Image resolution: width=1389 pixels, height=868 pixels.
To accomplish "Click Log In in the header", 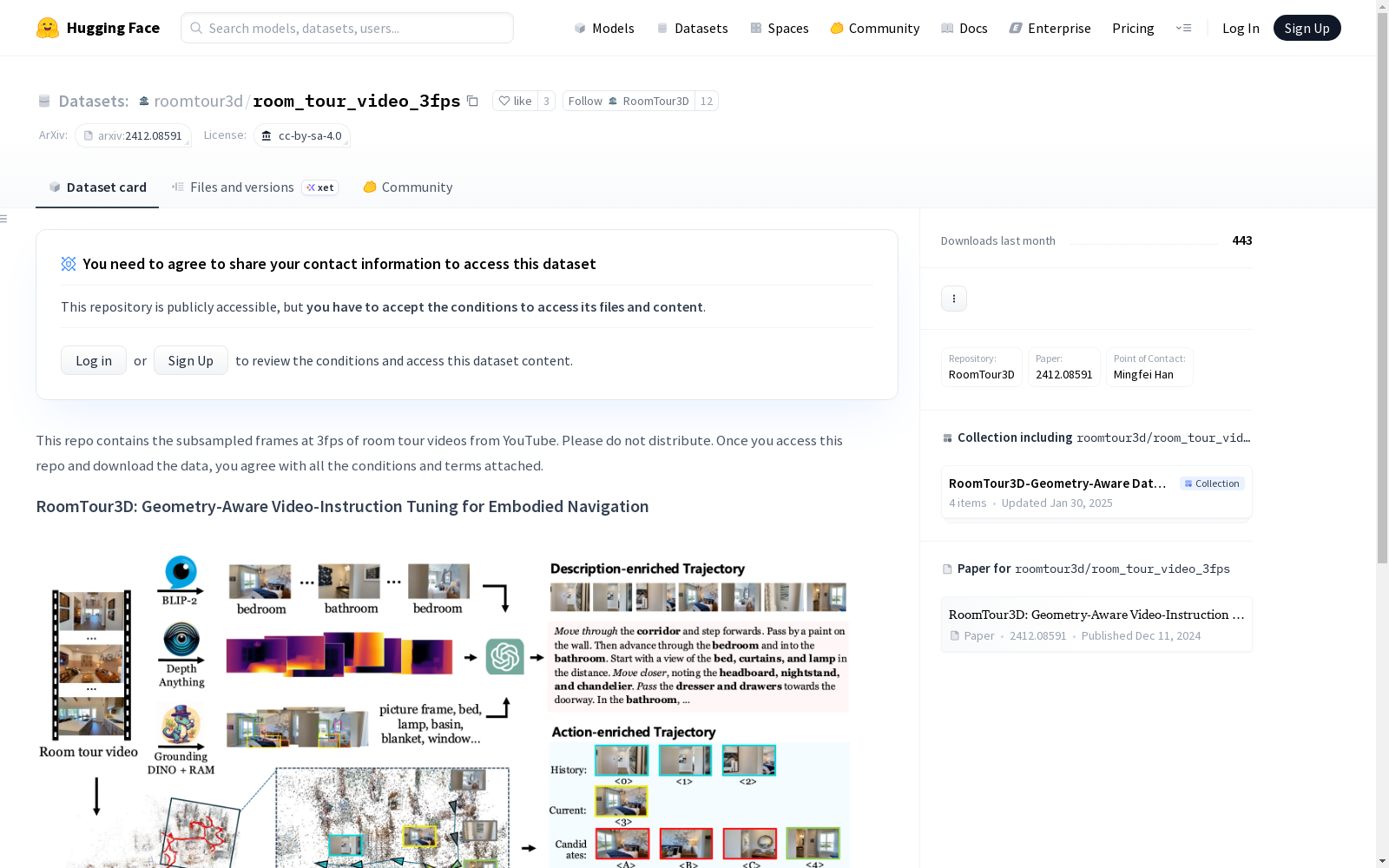I will coord(1241,28).
